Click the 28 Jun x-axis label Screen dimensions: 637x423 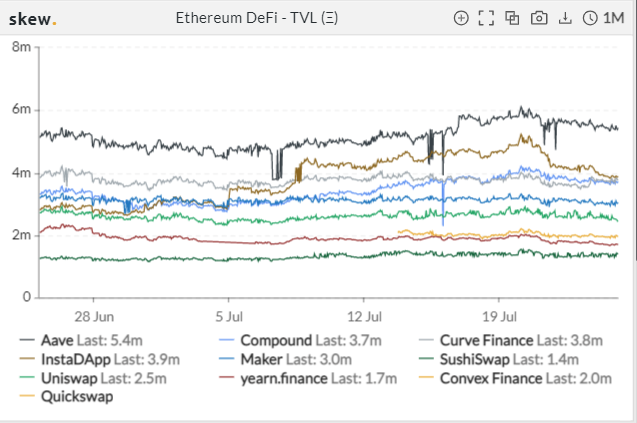[94, 317]
